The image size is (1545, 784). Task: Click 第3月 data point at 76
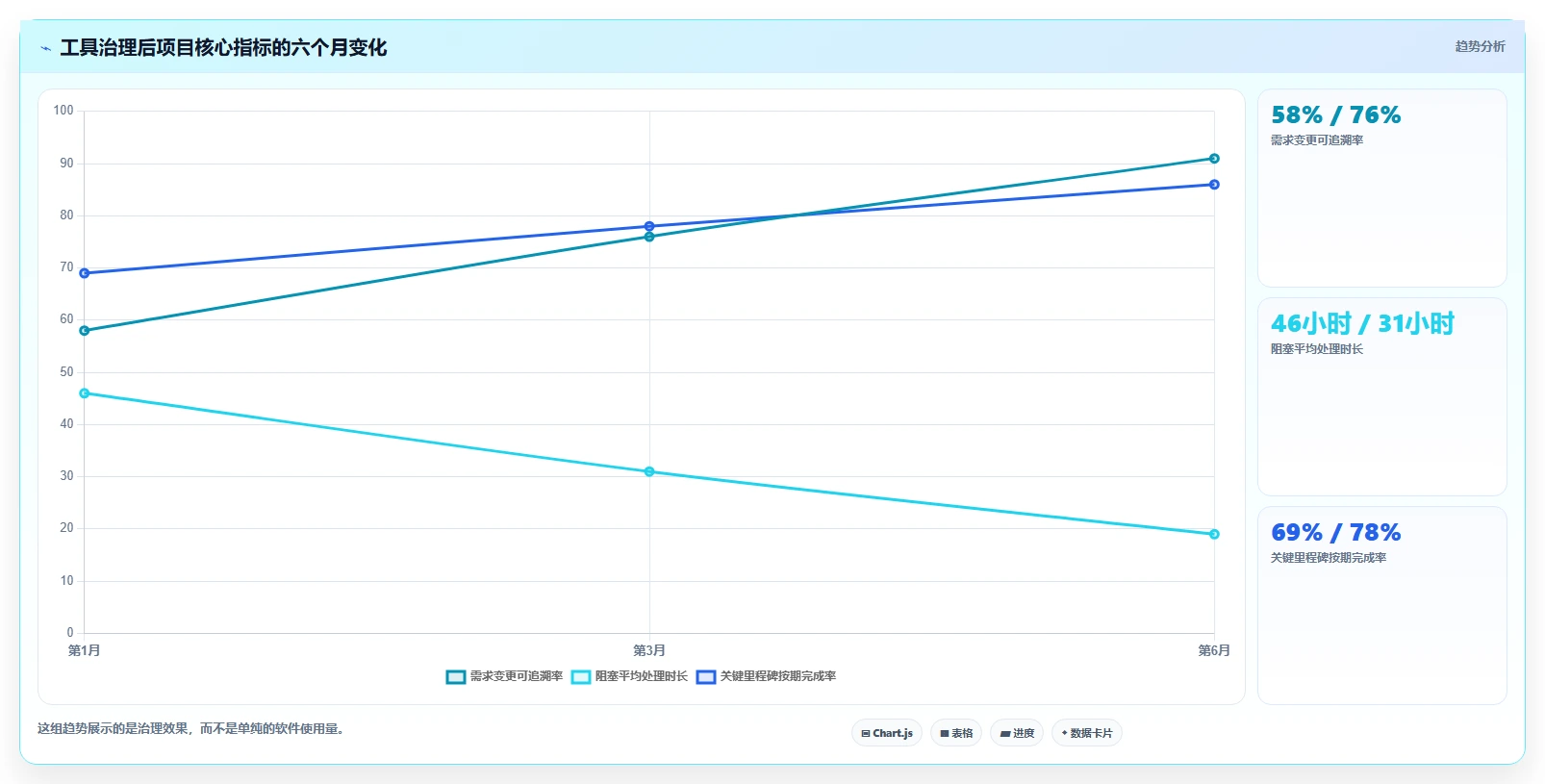point(649,237)
